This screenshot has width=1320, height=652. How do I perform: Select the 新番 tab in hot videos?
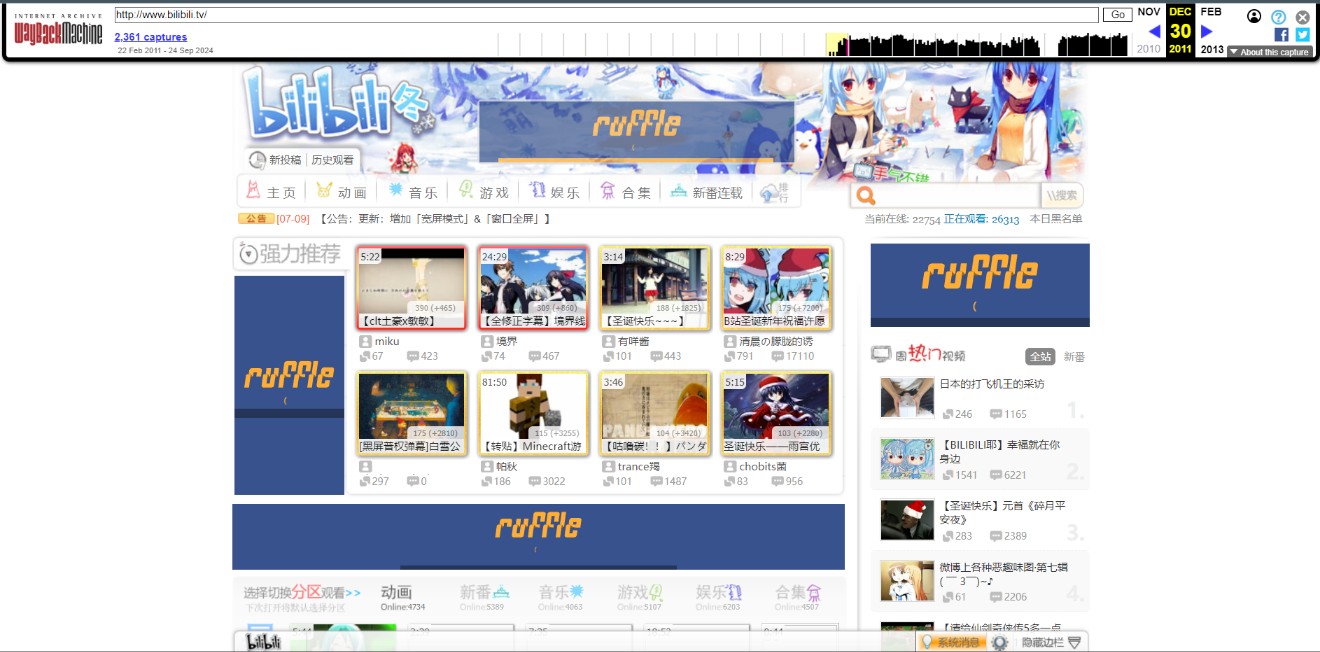tap(1074, 356)
